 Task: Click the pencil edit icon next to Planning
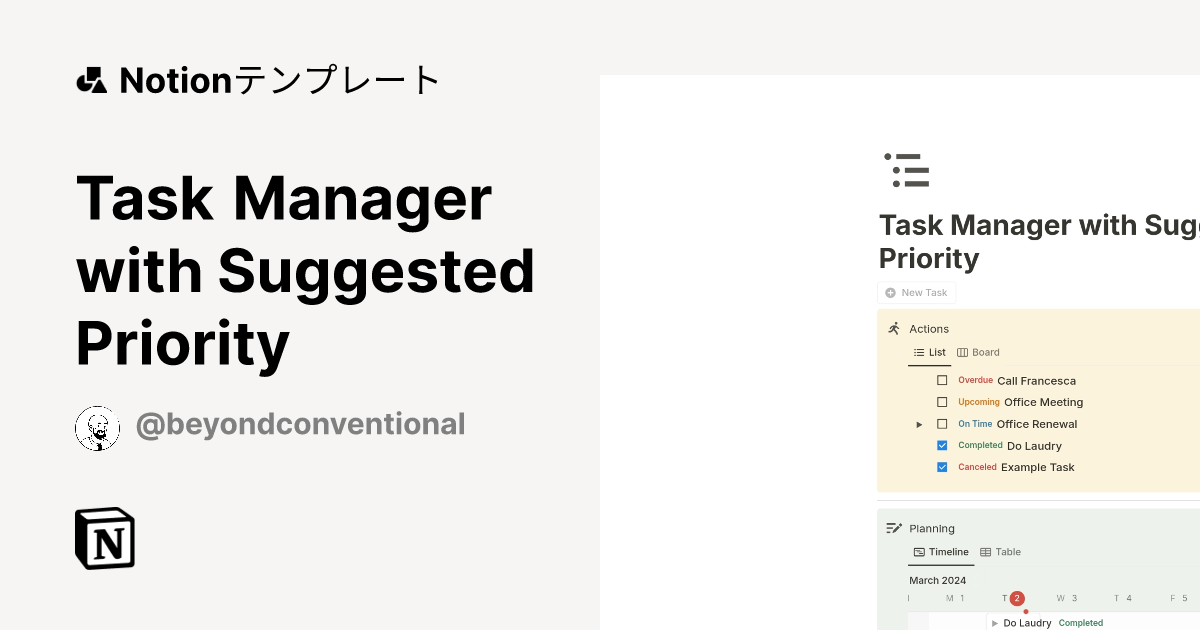point(894,528)
